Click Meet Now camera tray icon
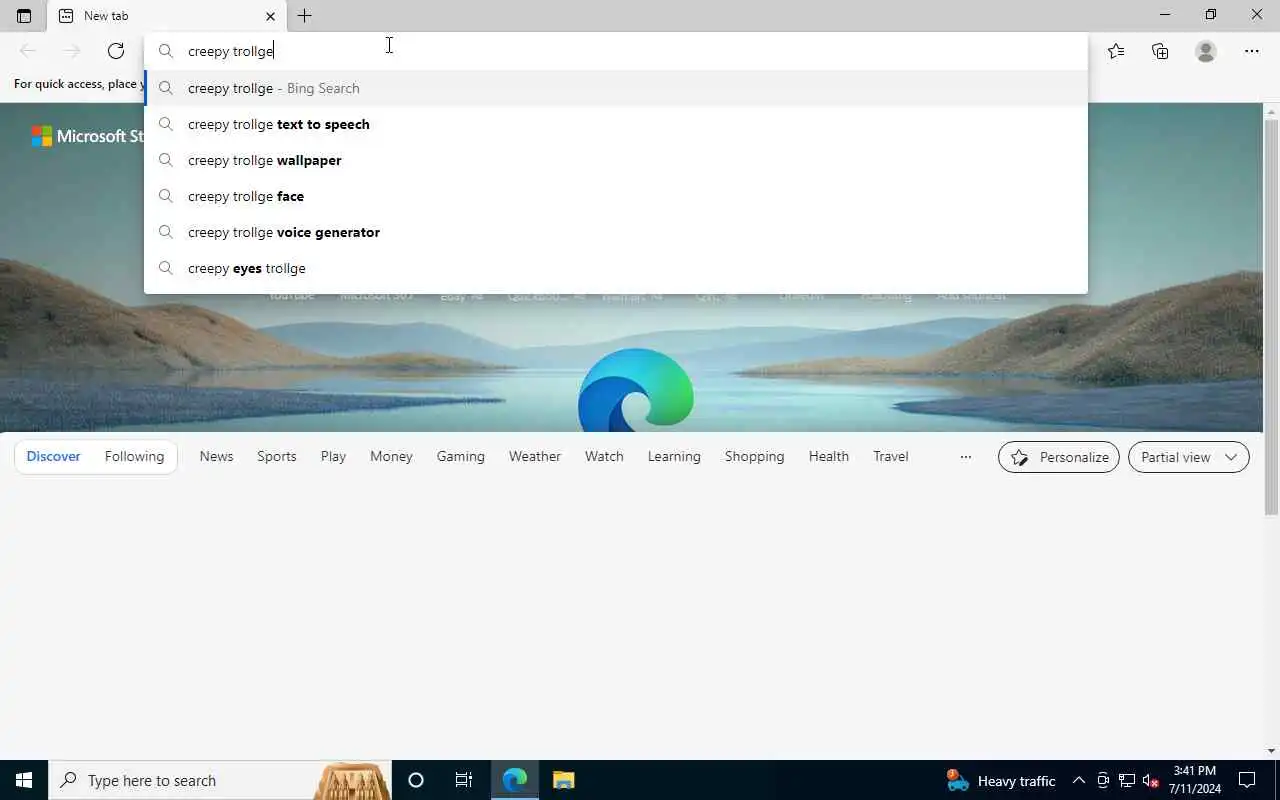The width and height of the screenshot is (1280, 800). (x=1103, y=780)
